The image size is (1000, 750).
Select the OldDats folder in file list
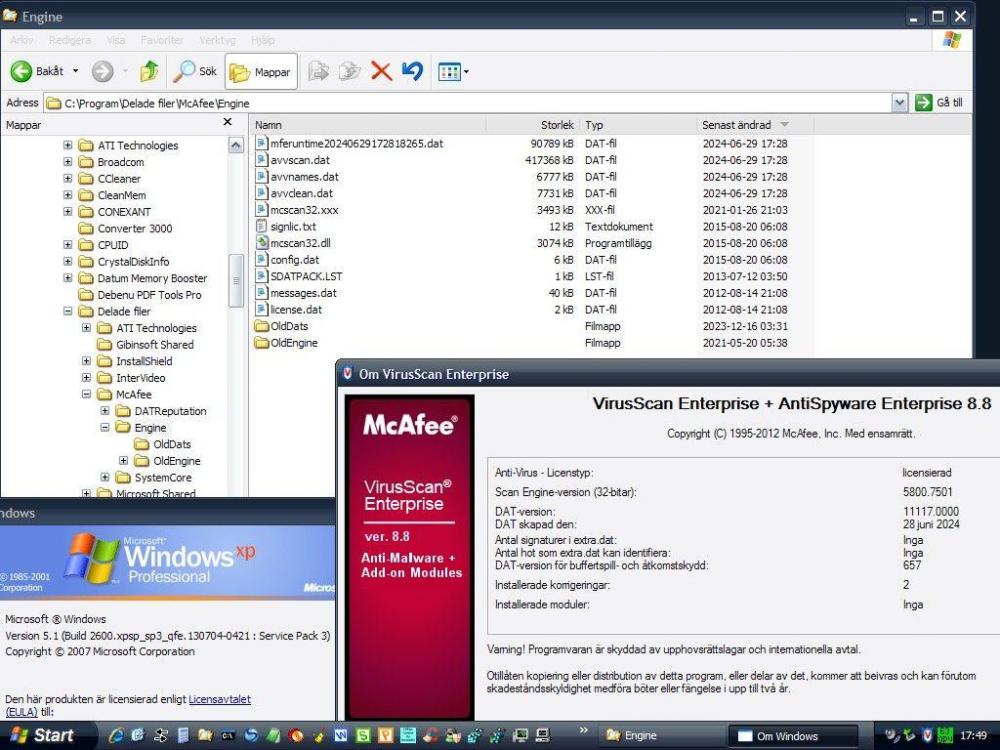[289, 326]
